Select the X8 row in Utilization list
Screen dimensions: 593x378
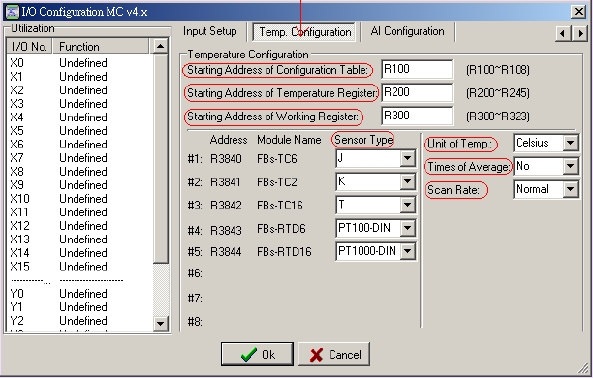pos(79,172)
